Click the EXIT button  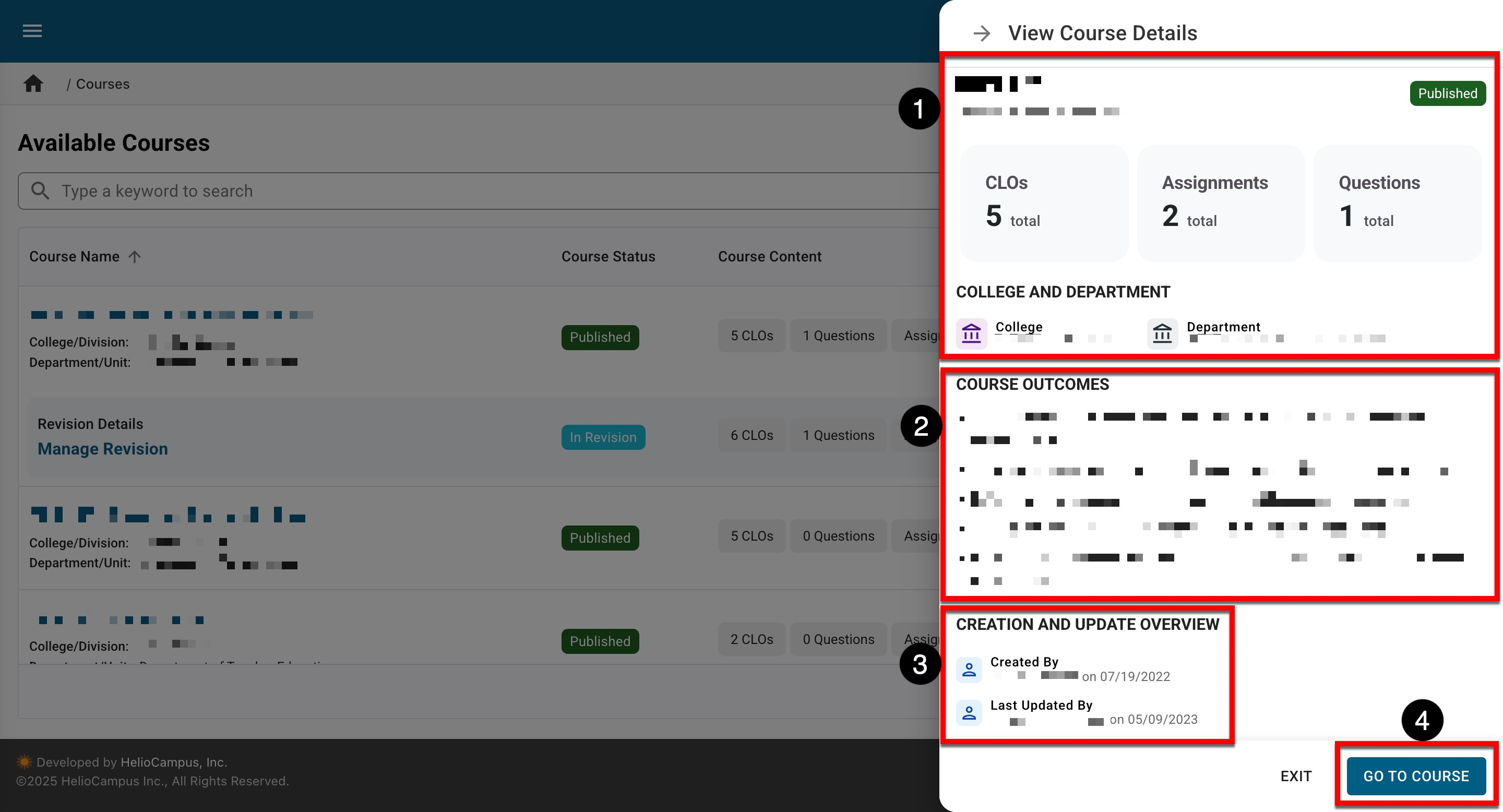tap(1296, 776)
